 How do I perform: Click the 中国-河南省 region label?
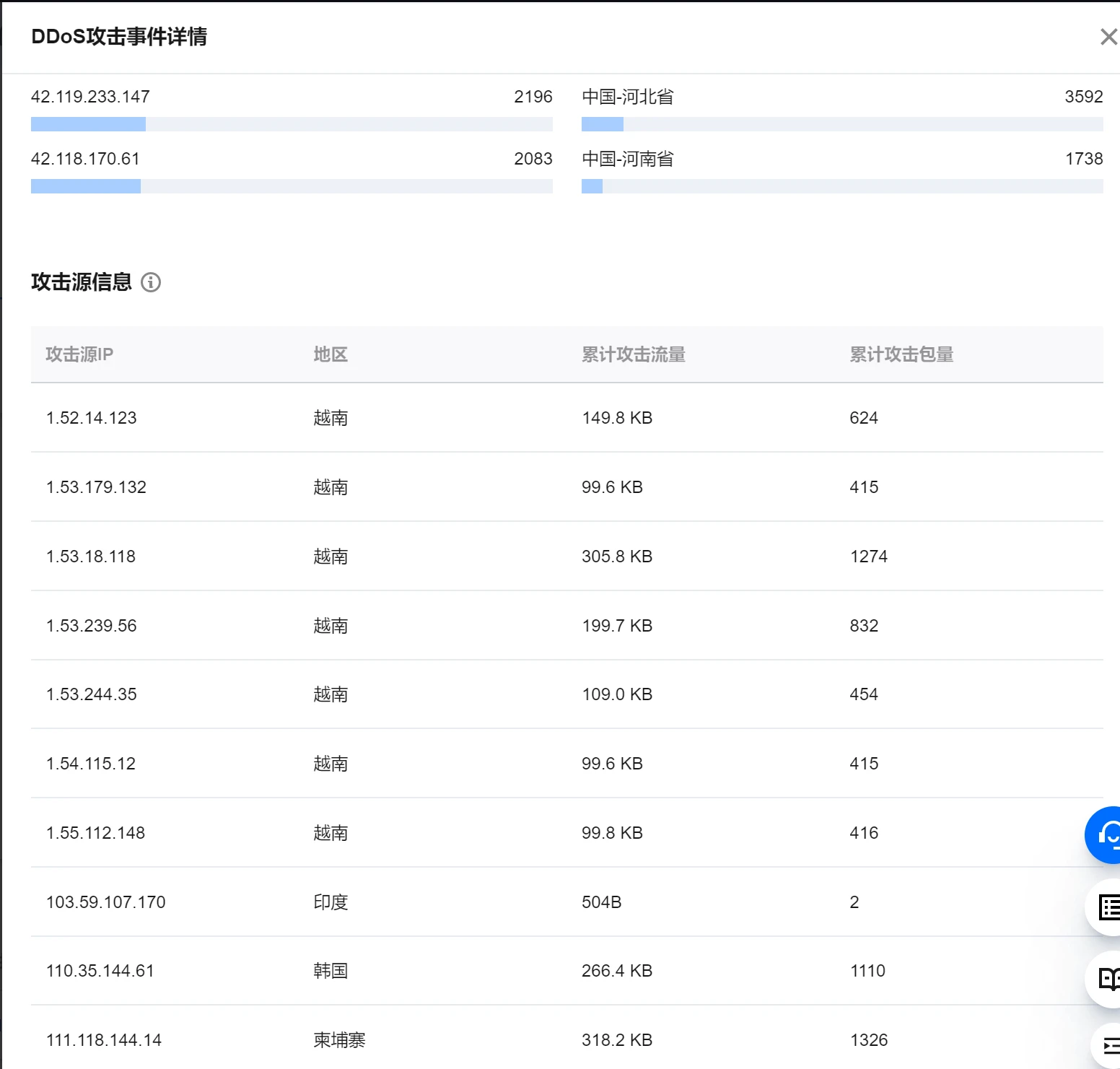(x=627, y=159)
